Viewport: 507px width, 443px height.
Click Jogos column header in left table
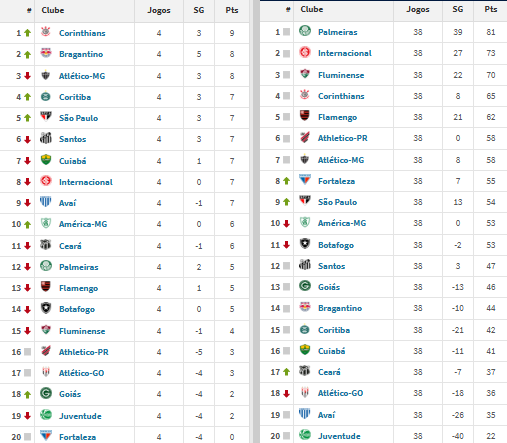tap(159, 10)
